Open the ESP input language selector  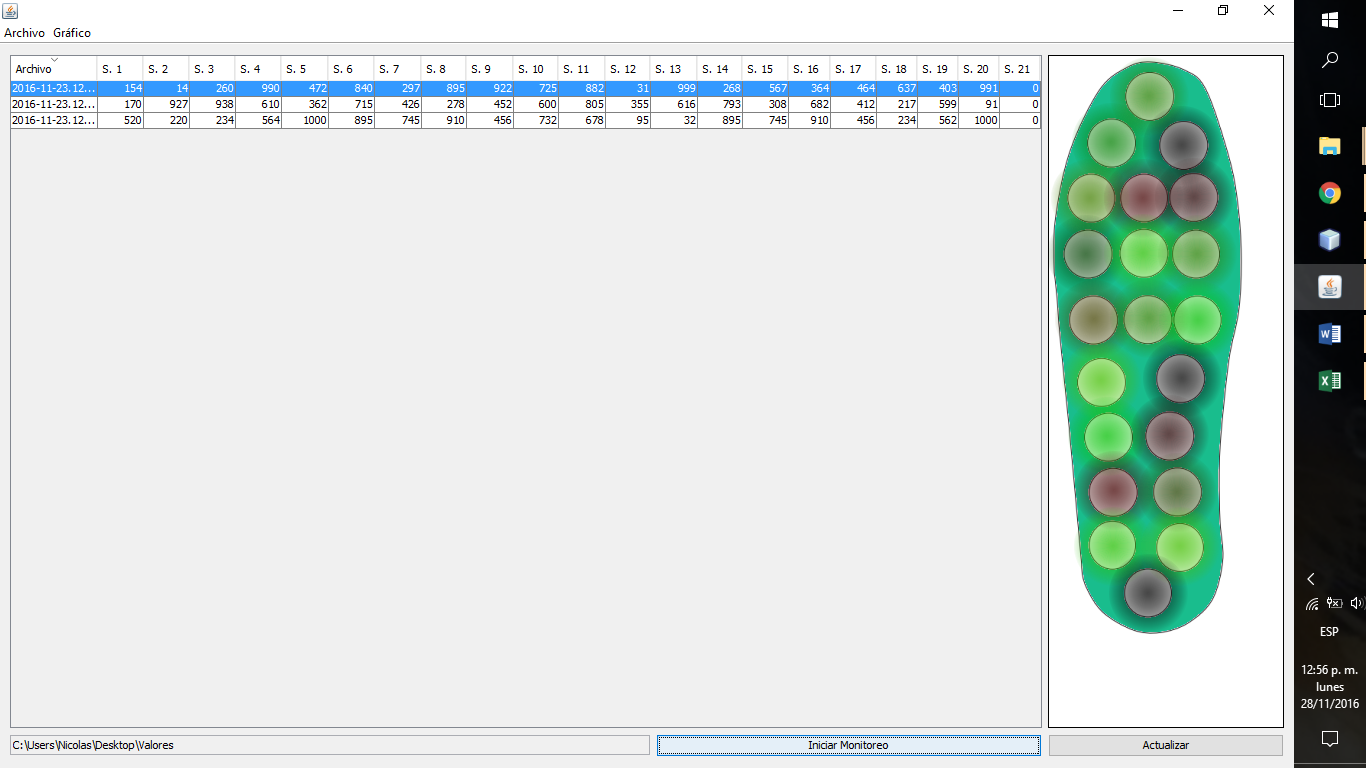pos(1329,632)
